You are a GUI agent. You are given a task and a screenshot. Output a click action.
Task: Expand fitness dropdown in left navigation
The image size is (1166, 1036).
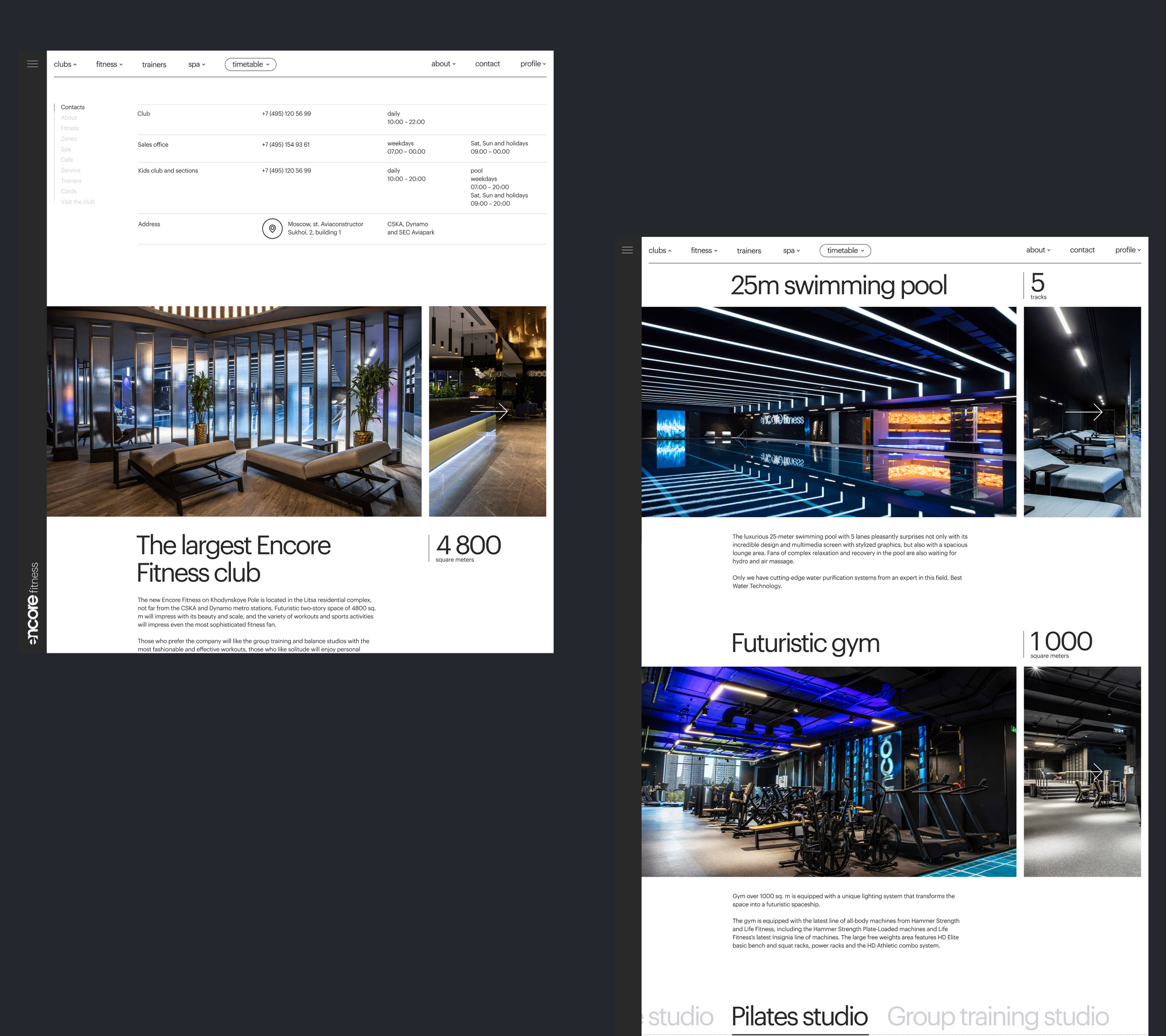pos(109,64)
